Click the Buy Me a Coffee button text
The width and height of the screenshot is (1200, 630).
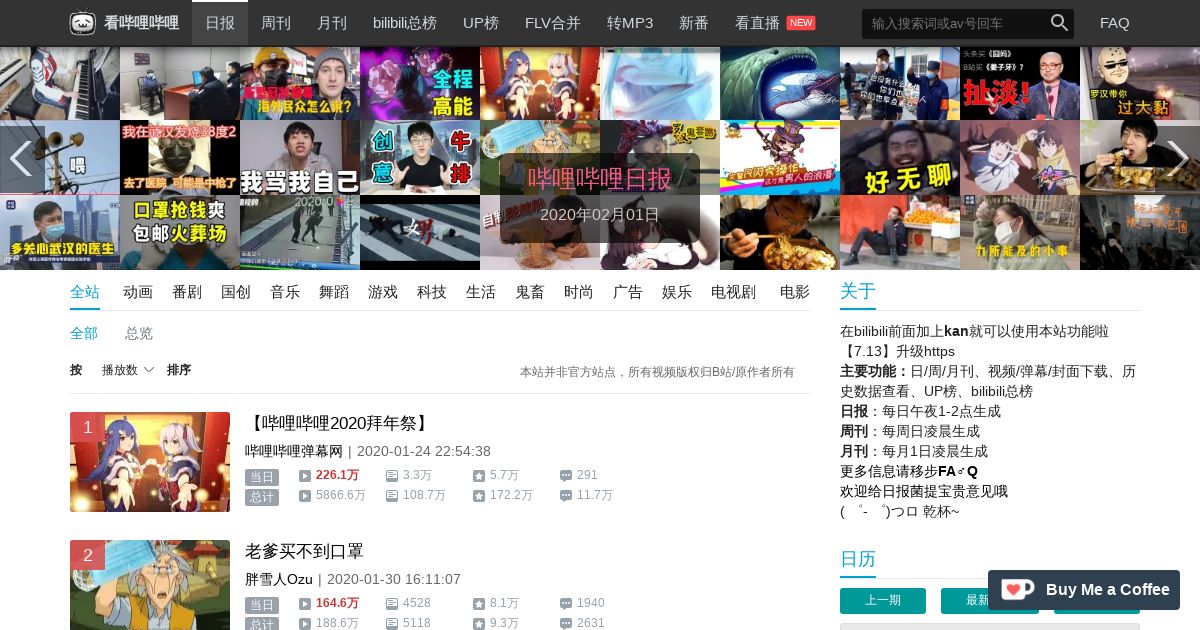1108,589
